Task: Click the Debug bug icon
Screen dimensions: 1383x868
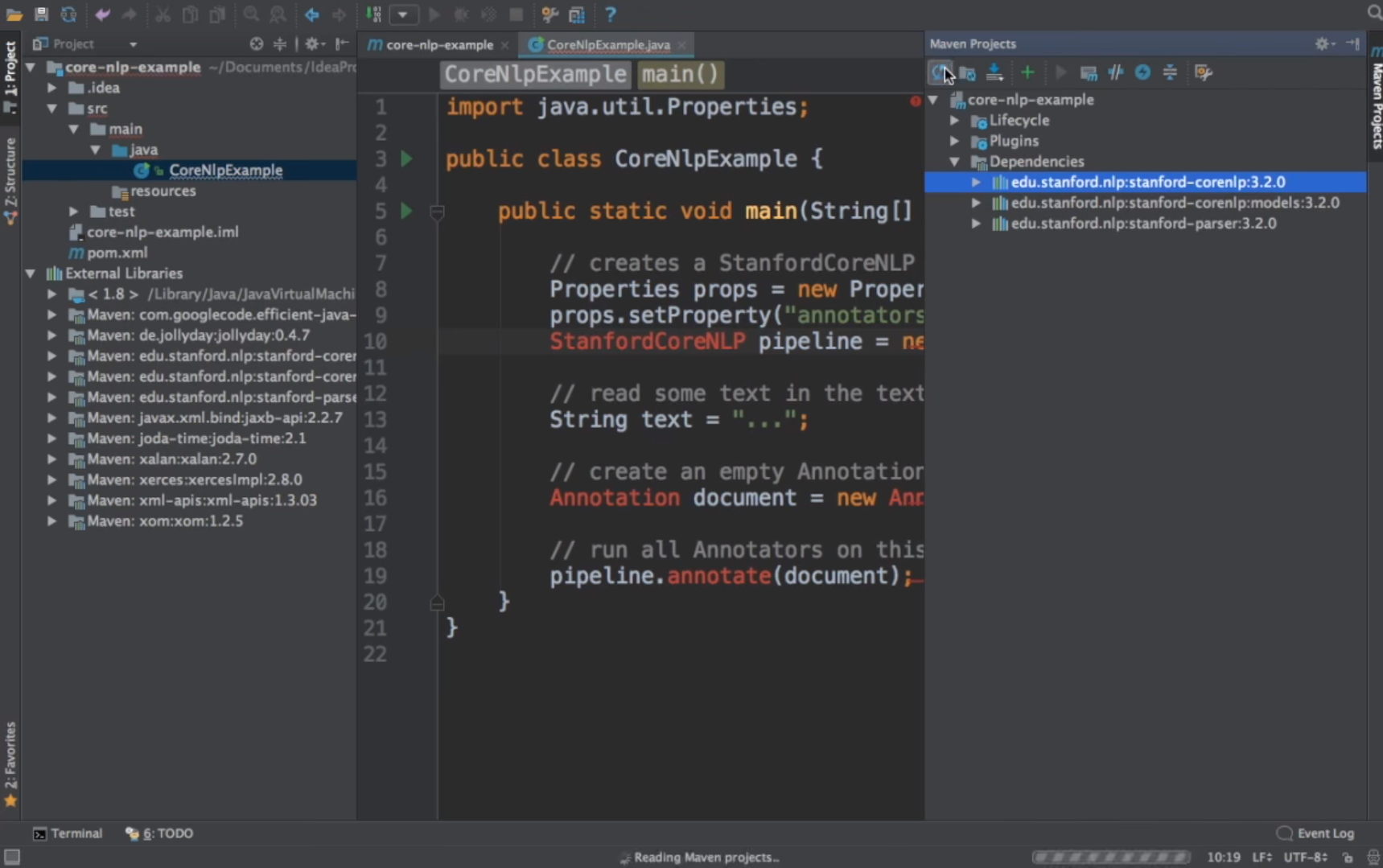Action: 462,14
